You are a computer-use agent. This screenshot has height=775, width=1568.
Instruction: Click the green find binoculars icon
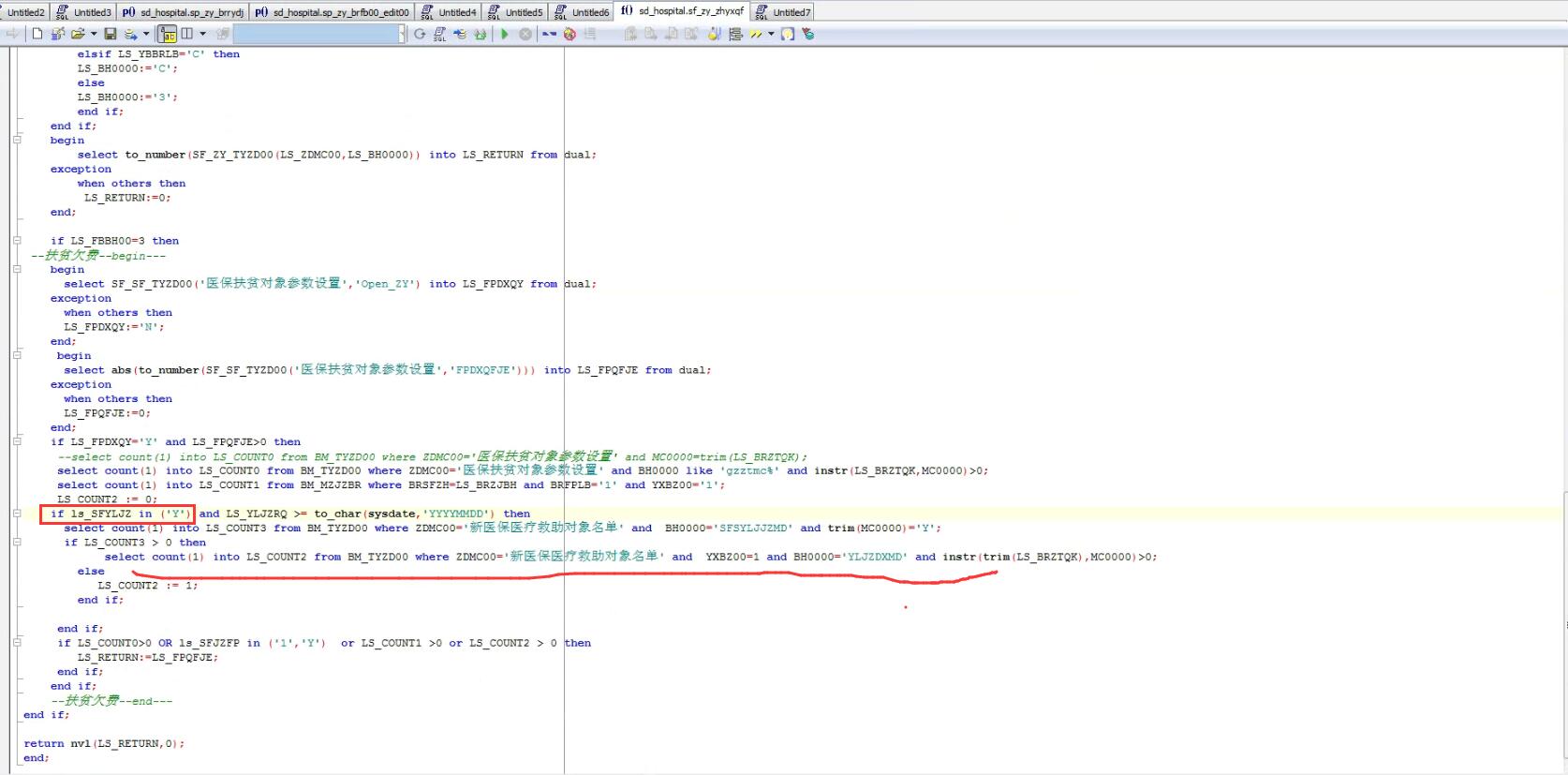481,34
